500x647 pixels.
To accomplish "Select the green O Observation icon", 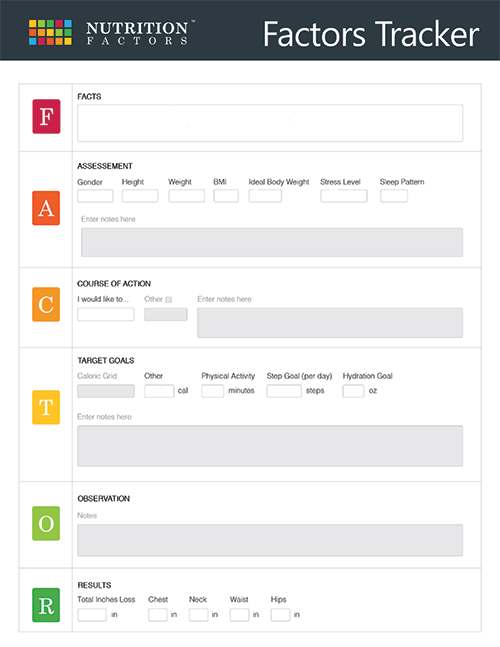I will click(46, 523).
